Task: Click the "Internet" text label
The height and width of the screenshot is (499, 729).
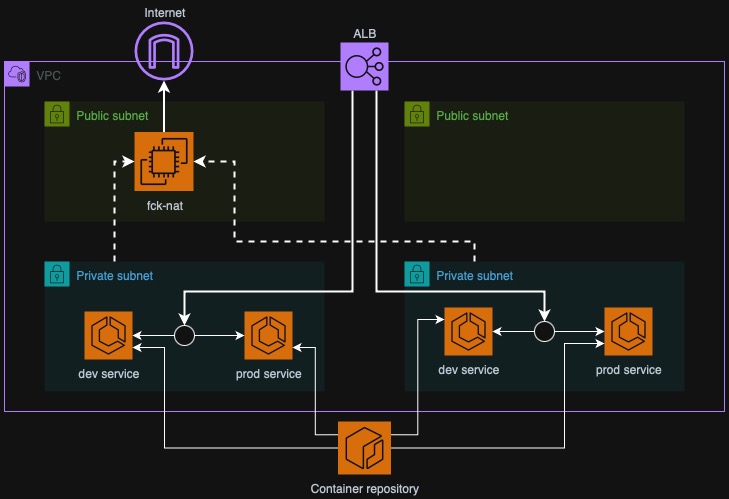Action: 164,12
